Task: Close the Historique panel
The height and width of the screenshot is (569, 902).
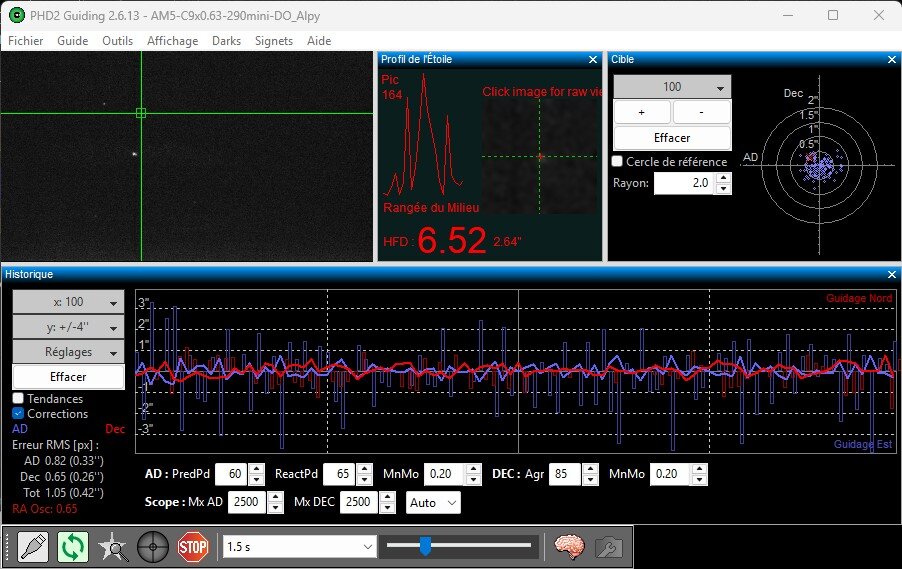Action: coord(892,274)
